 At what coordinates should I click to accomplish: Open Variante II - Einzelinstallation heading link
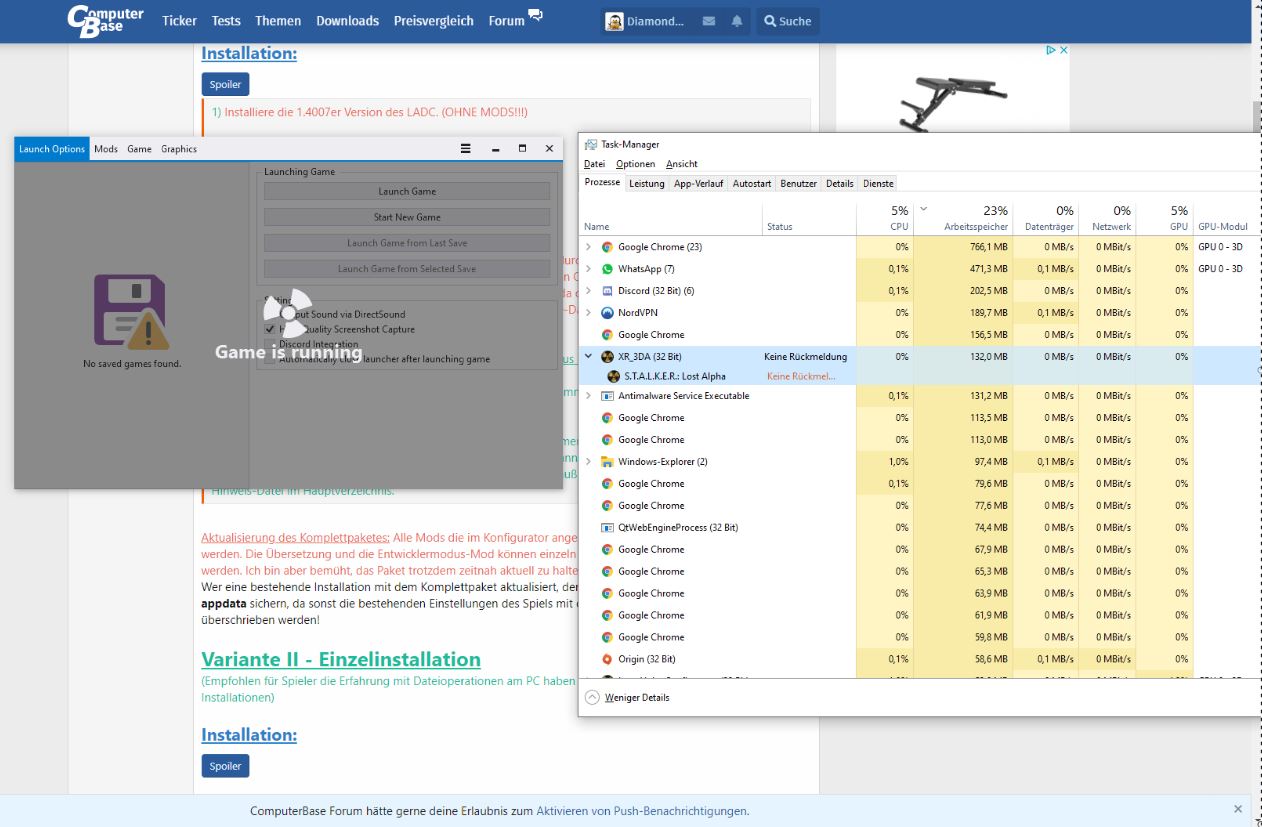341,659
